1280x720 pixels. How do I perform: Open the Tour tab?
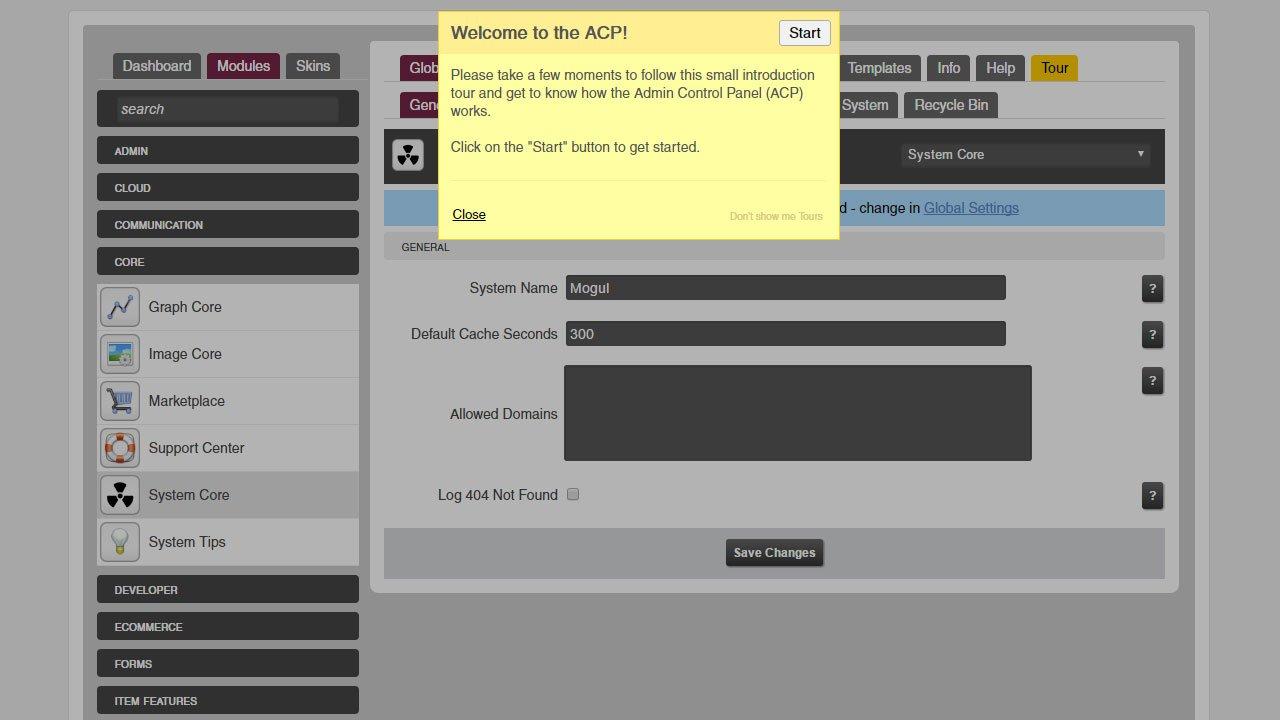(1055, 68)
